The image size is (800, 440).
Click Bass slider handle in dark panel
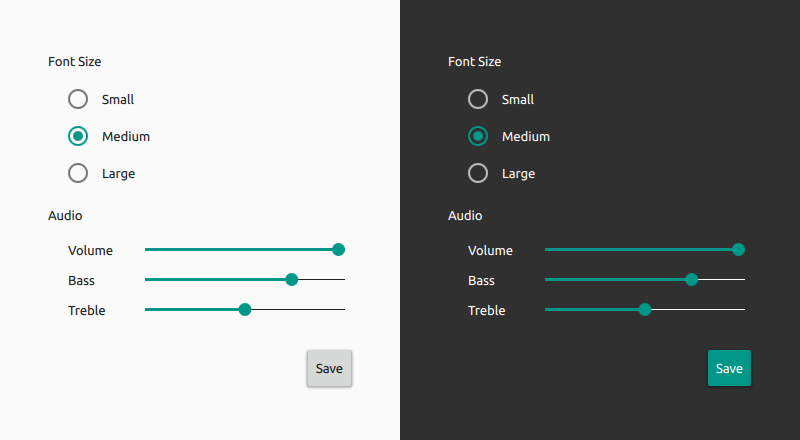692,280
